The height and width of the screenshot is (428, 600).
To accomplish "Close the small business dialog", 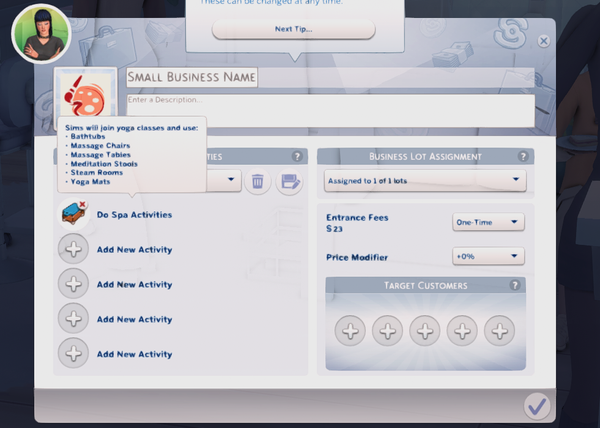I will (543, 41).
